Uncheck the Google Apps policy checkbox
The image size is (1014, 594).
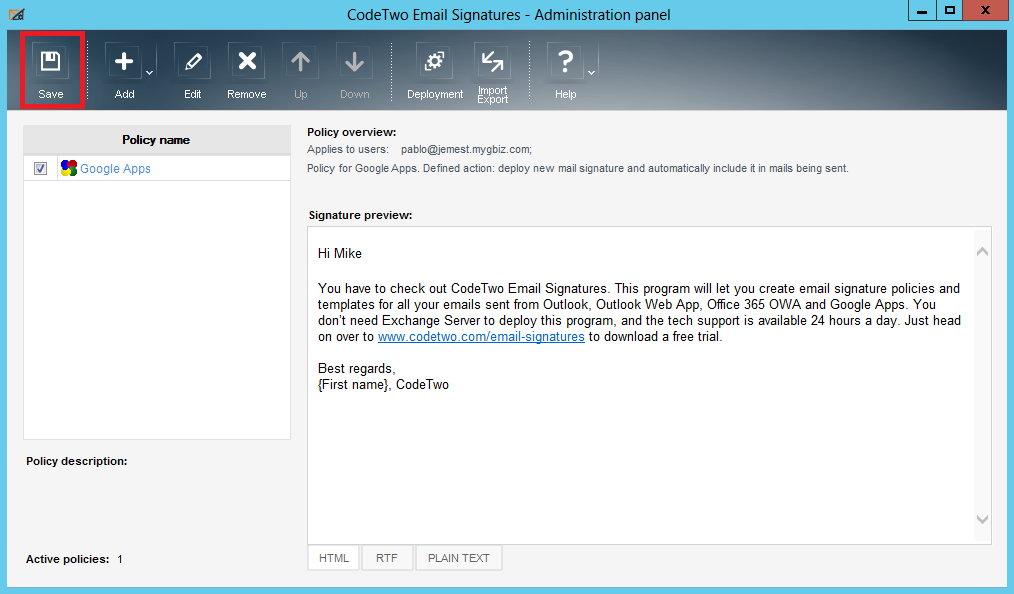pos(40,169)
